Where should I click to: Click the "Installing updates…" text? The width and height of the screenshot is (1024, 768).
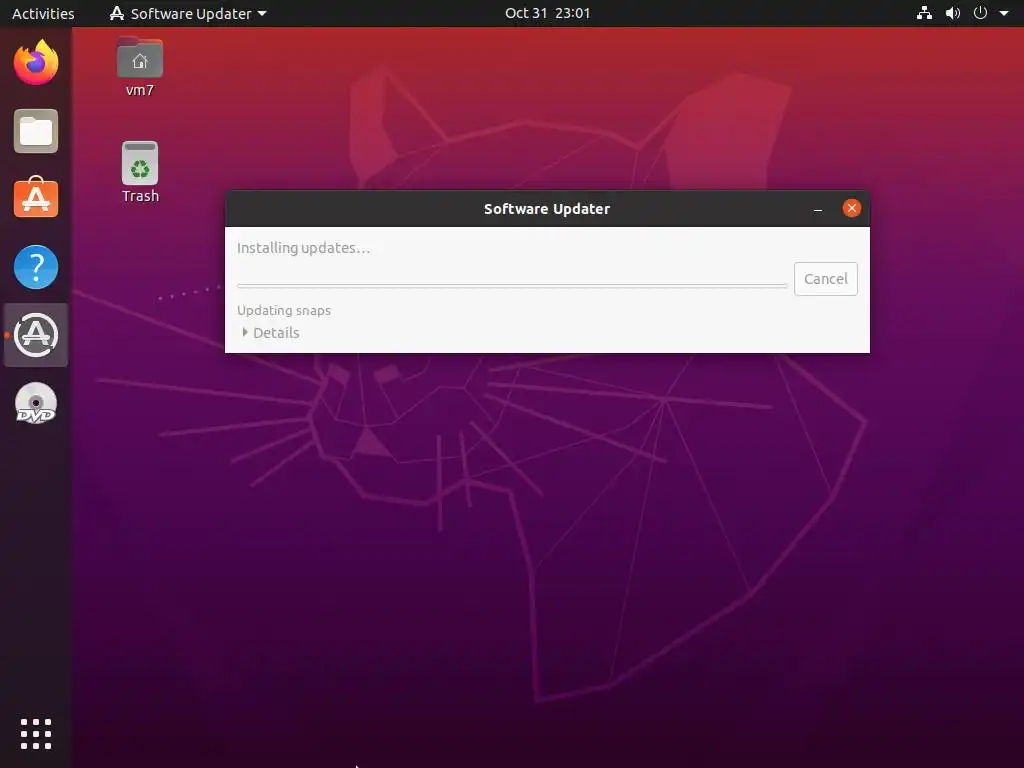tap(304, 248)
